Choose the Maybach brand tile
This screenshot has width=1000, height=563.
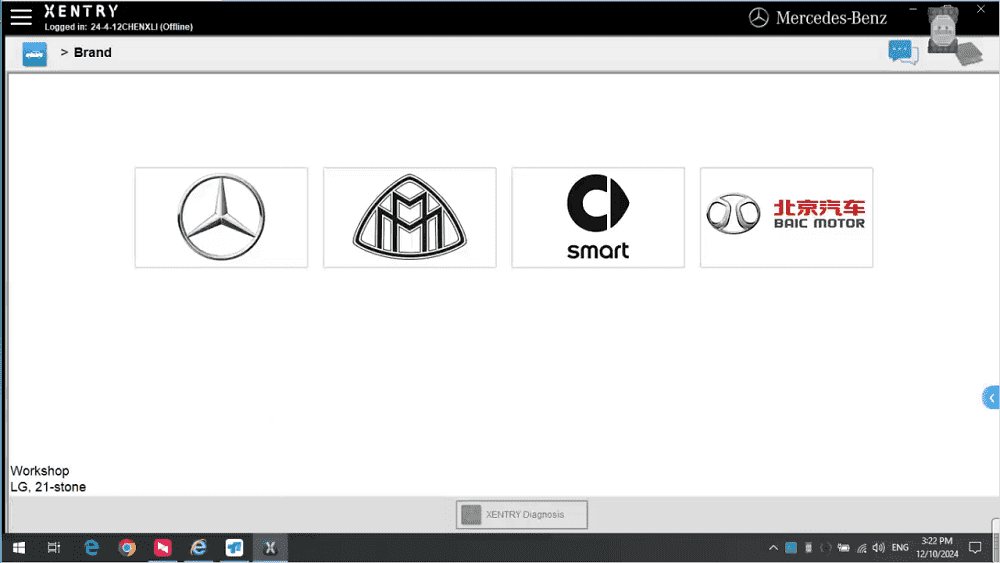click(x=409, y=217)
